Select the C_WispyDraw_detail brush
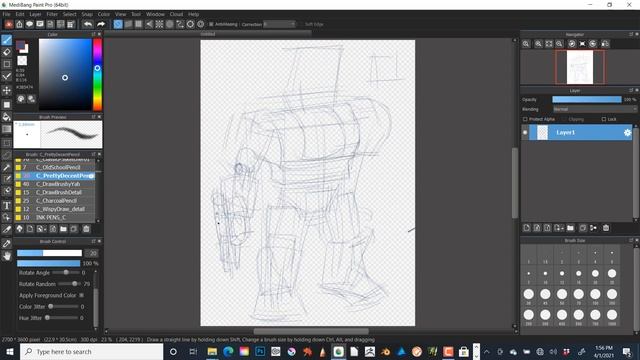Screen dimensions: 640x360 tap(55, 209)
